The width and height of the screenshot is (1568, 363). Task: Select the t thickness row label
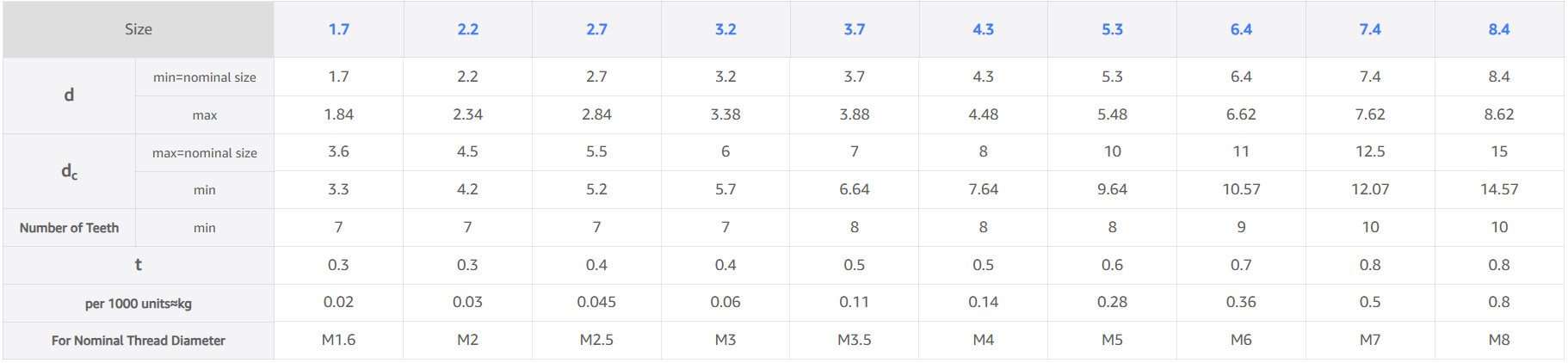[x=138, y=265]
